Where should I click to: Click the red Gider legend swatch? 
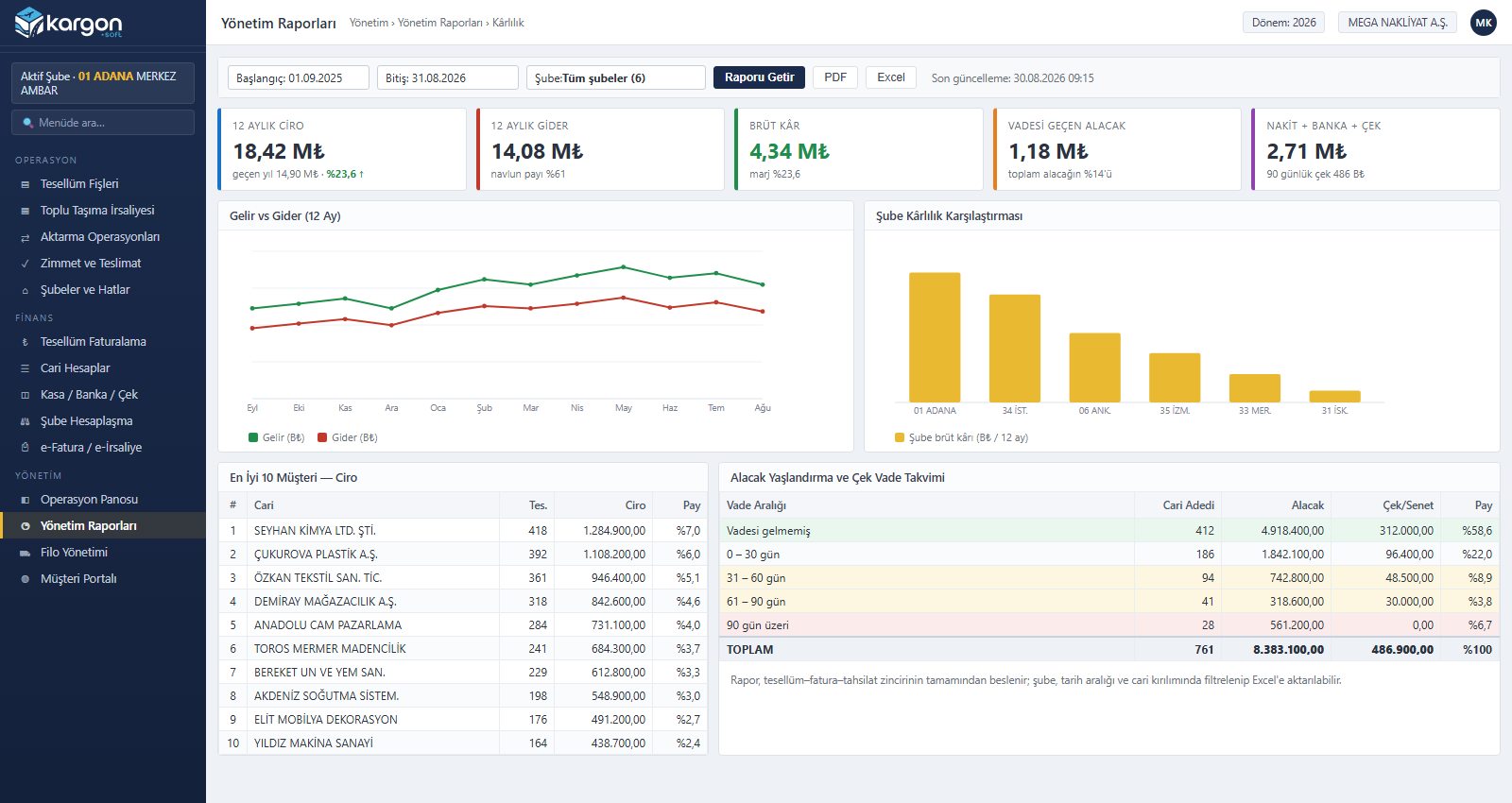pyautogui.click(x=322, y=437)
